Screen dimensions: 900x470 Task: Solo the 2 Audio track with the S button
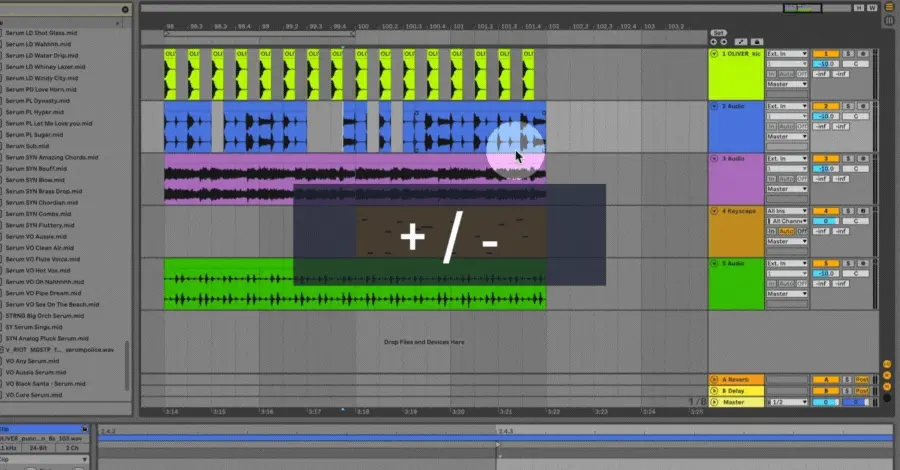[848, 106]
